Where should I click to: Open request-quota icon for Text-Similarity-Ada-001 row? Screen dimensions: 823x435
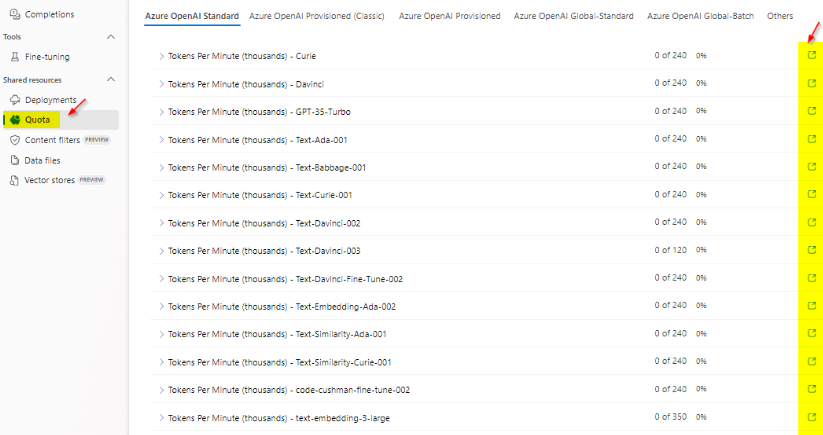[811, 333]
